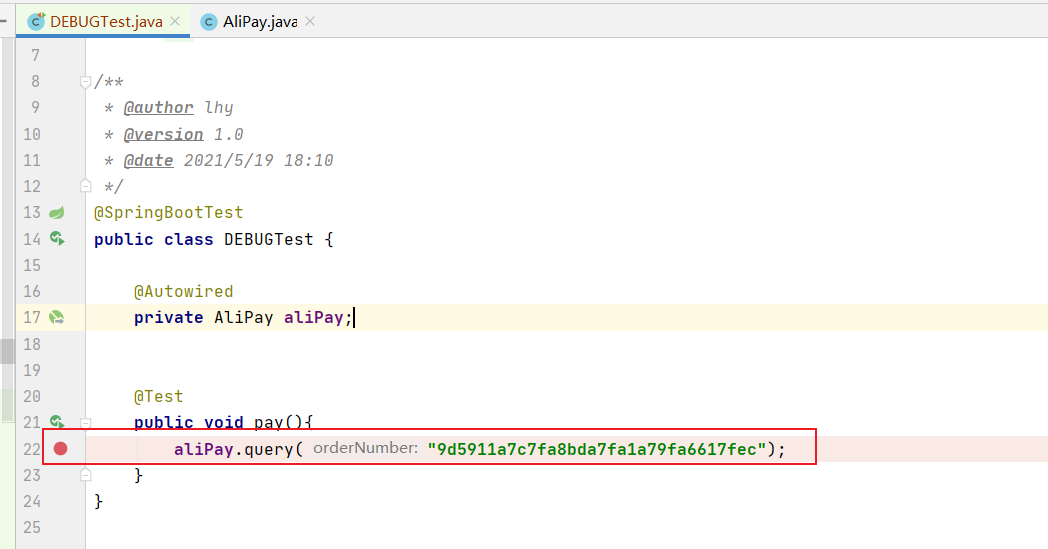Viewport: 1048px width, 549px height.
Task: Click the @Test annotation
Action: (158, 397)
